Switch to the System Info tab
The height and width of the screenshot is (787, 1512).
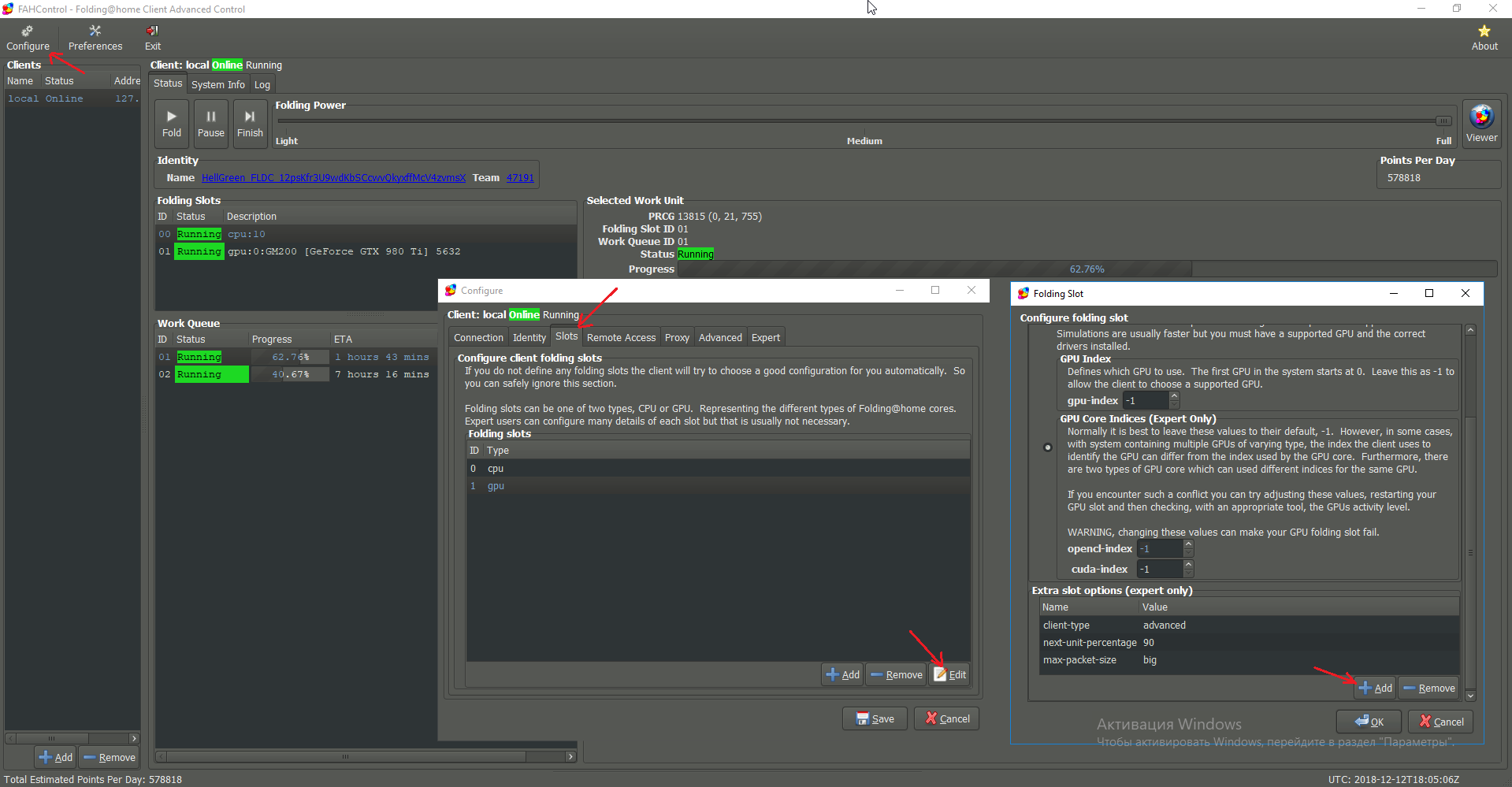(x=218, y=84)
